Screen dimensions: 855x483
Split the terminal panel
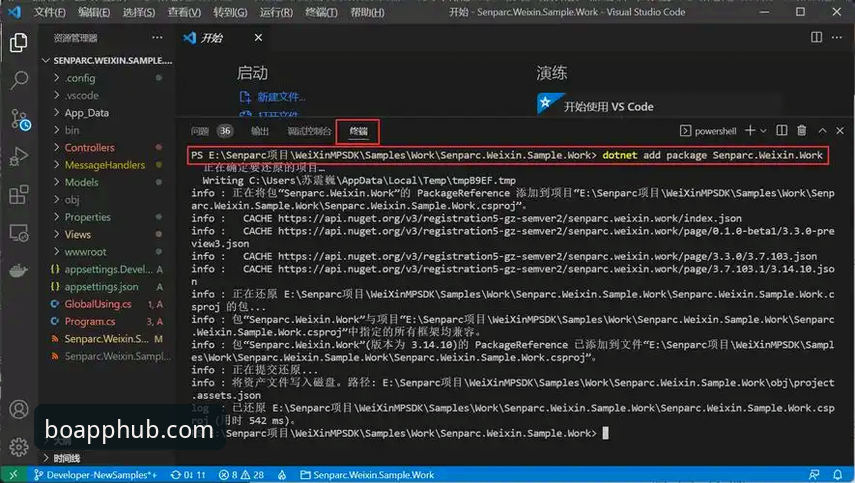(781, 130)
